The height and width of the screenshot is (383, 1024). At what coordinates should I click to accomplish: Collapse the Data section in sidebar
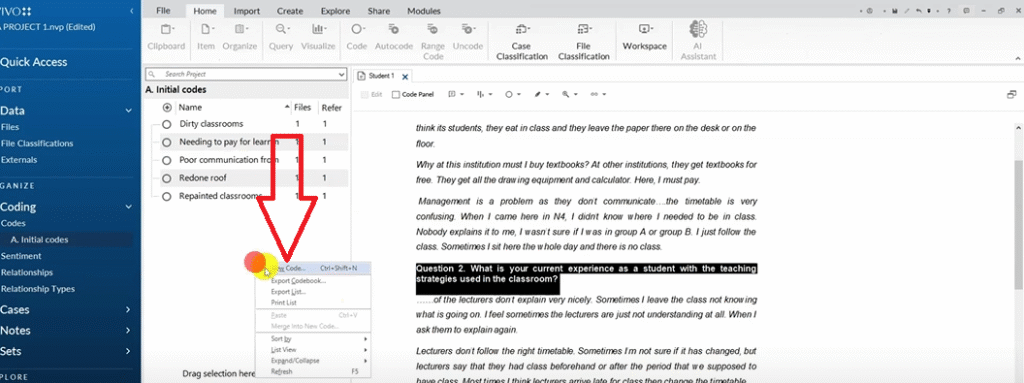129,111
